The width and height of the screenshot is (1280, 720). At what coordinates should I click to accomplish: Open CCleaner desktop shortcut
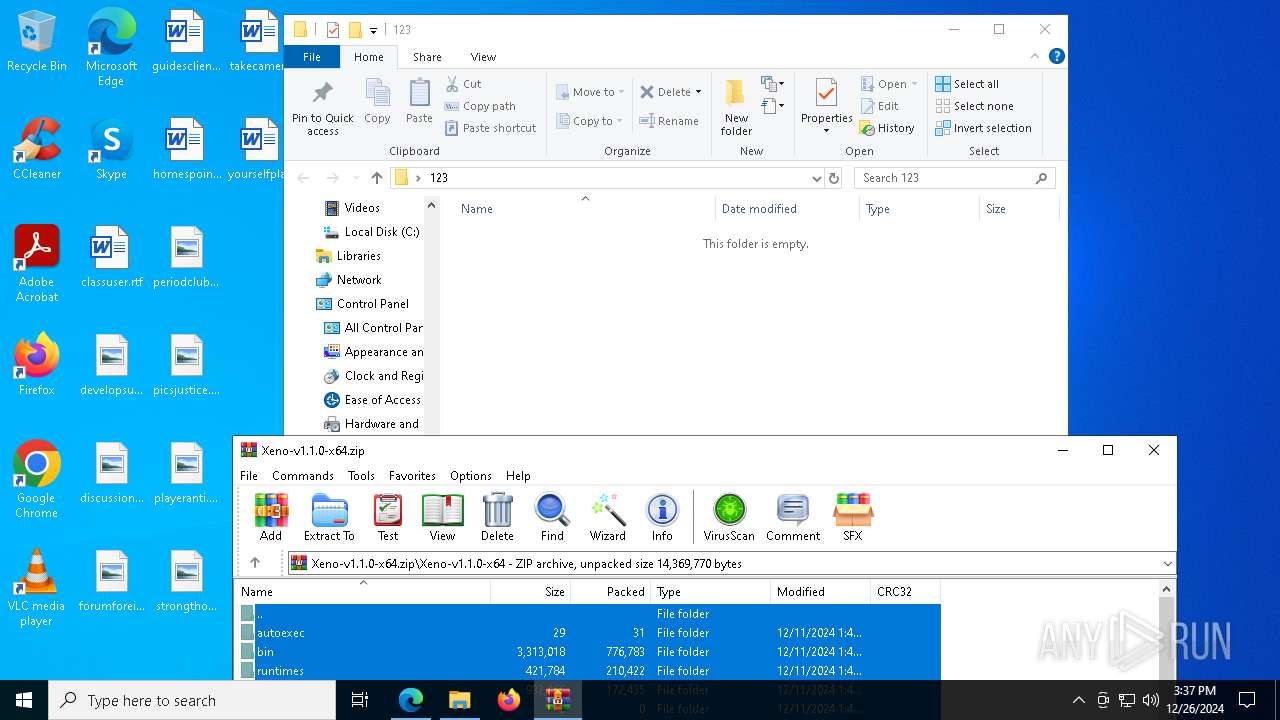click(37, 149)
